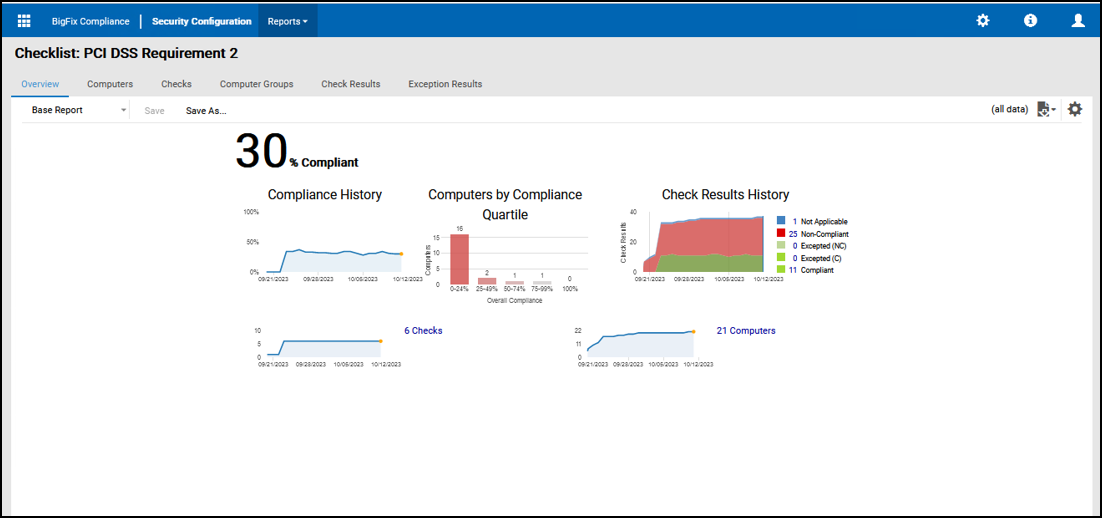Viewport: 1102px width, 518px height.
Task: Open the settings gear in the top navigation bar
Action: pos(982,21)
